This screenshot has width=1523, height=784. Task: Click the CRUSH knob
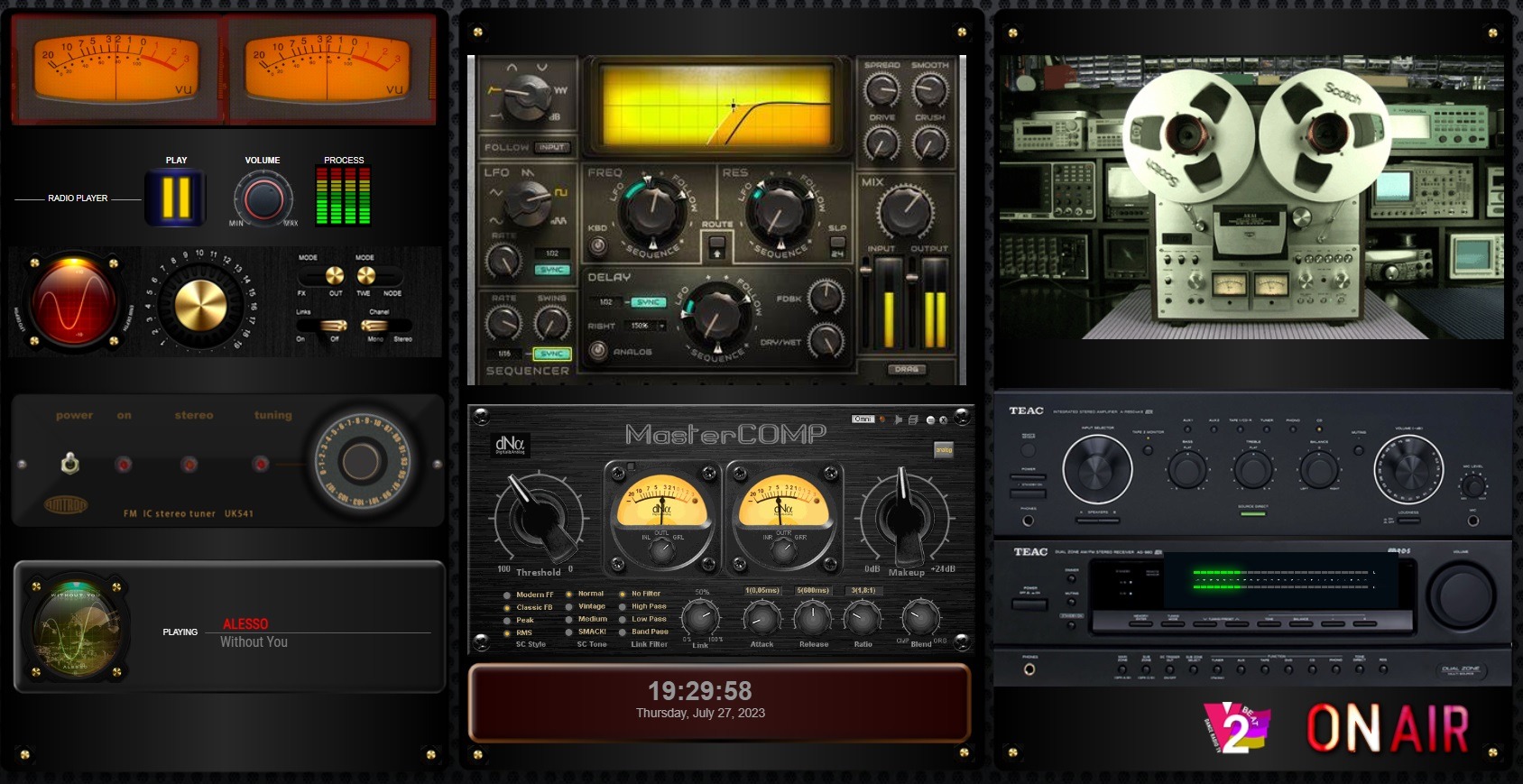929,143
